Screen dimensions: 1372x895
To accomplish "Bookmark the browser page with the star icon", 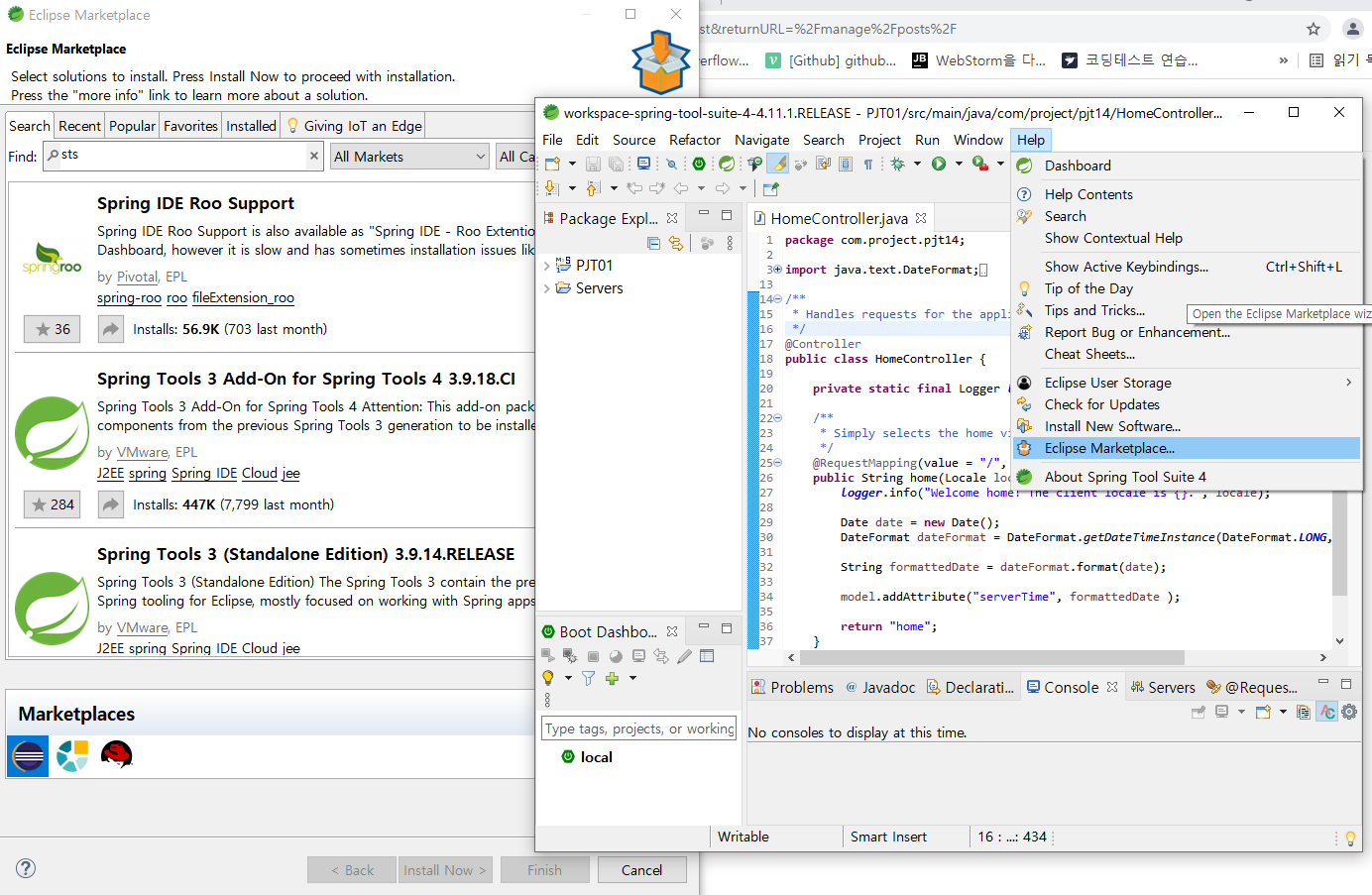I will 1314,29.
